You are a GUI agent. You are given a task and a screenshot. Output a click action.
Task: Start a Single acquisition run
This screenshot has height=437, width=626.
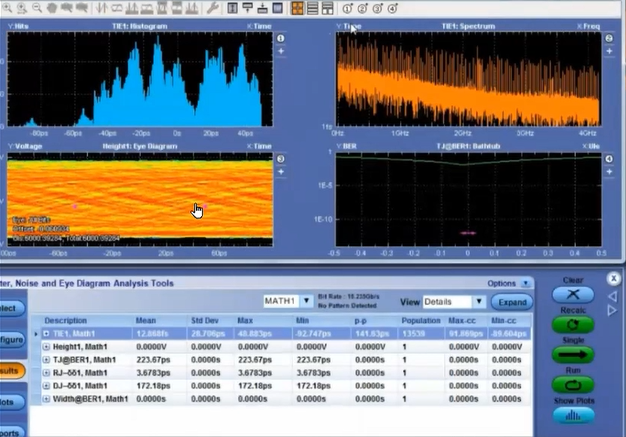tap(572, 355)
